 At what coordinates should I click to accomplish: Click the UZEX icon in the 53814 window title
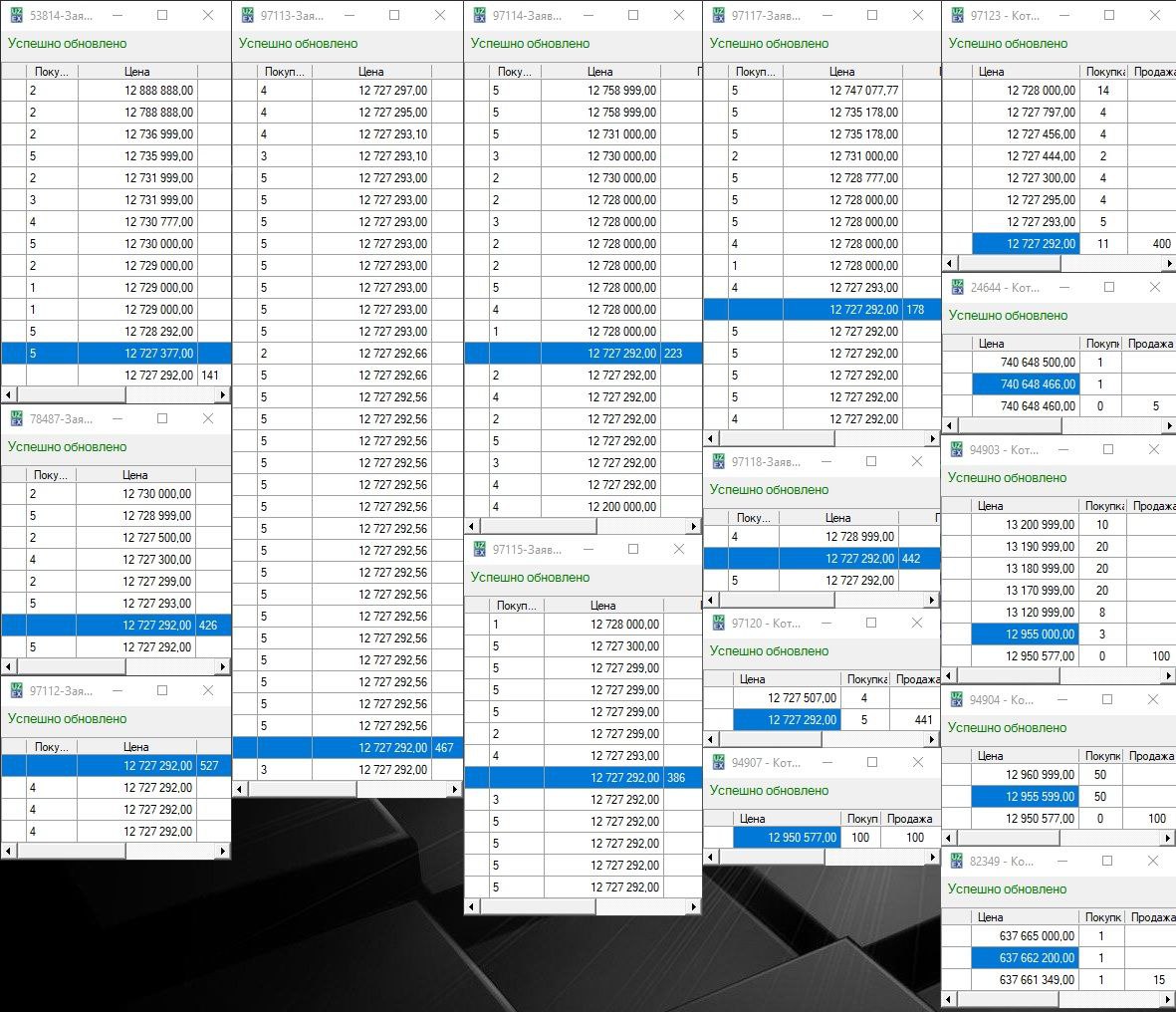click(x=17, y=16)
